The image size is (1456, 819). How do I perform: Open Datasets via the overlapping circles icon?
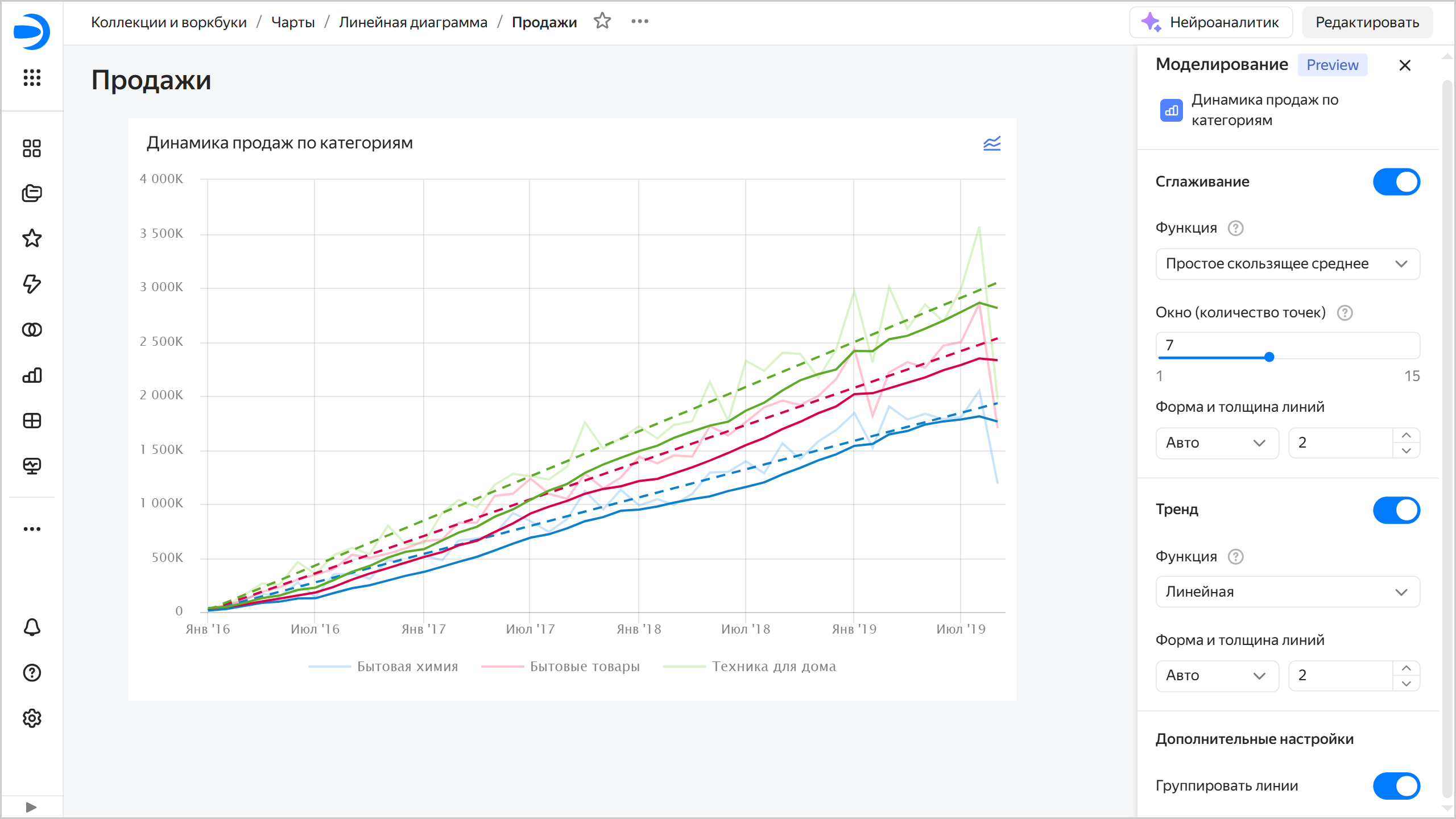pyautogui.click(x=32, y=329)
